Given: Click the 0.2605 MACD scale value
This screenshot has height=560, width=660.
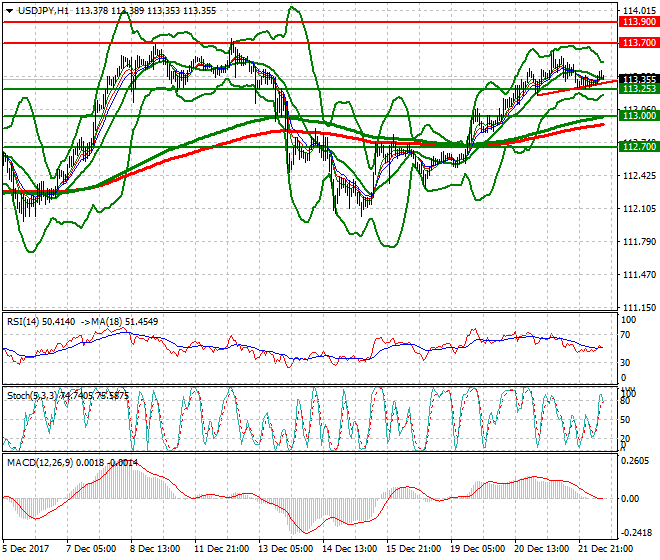Looking at the screenshot, I should pyautogui.click(x=635, y=461).
